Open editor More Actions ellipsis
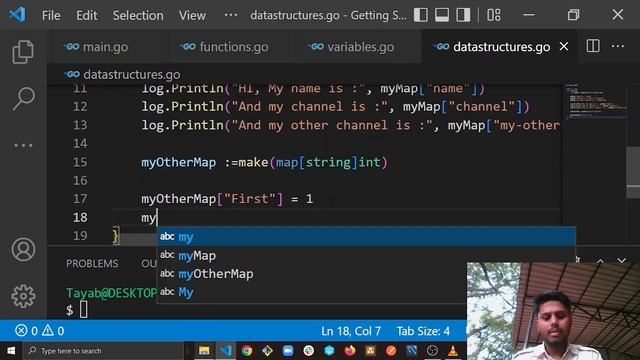This screenshot has height=360, width=640. [618, 46]
